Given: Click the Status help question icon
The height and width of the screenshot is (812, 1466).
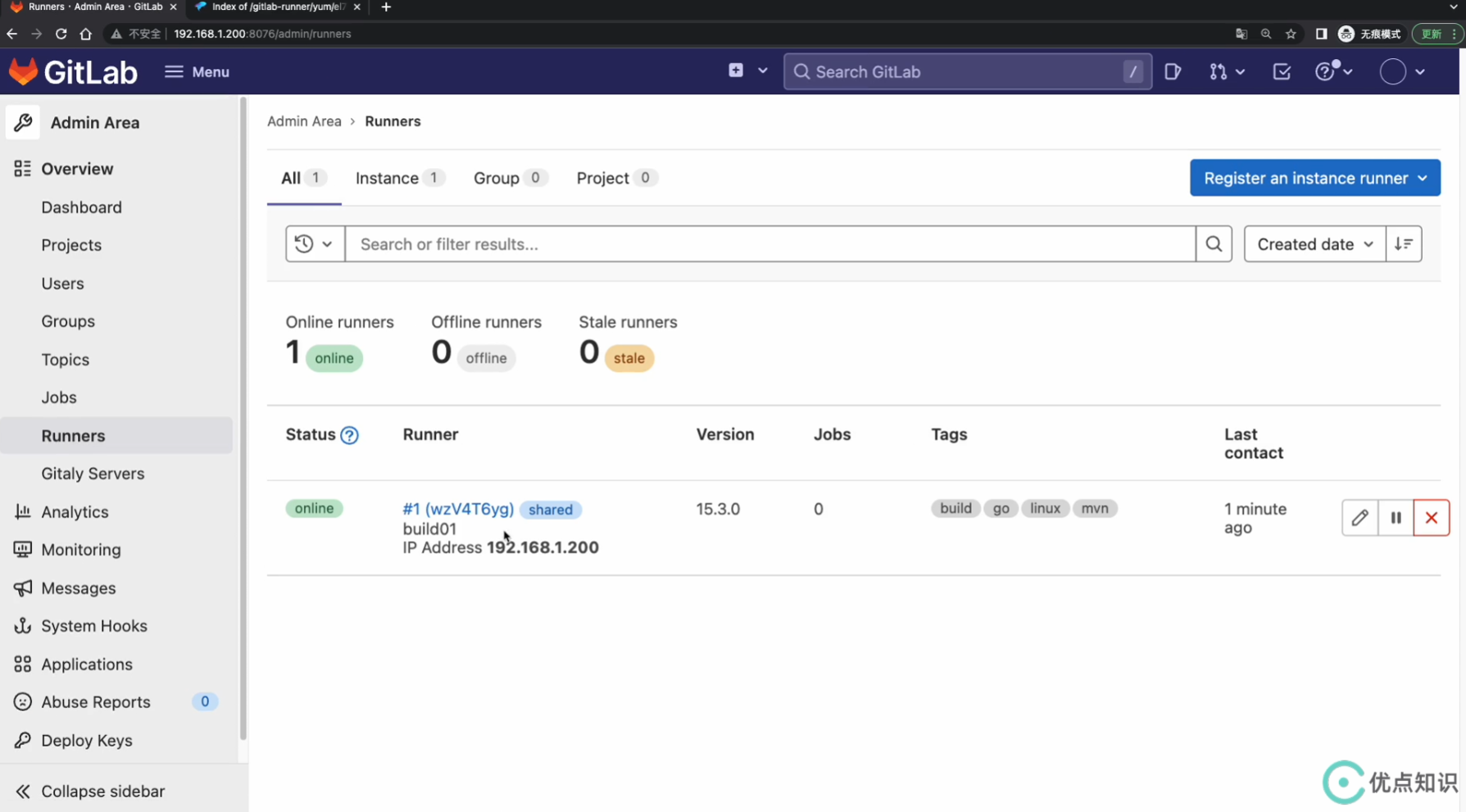Looking at the screenshot, I should point(349,435).
